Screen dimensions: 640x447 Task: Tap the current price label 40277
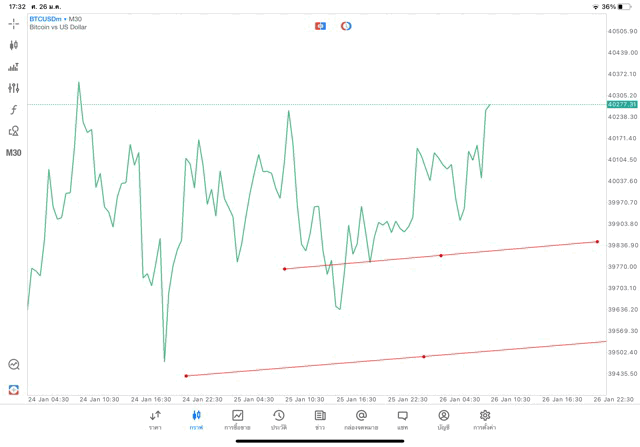(621, 104)
